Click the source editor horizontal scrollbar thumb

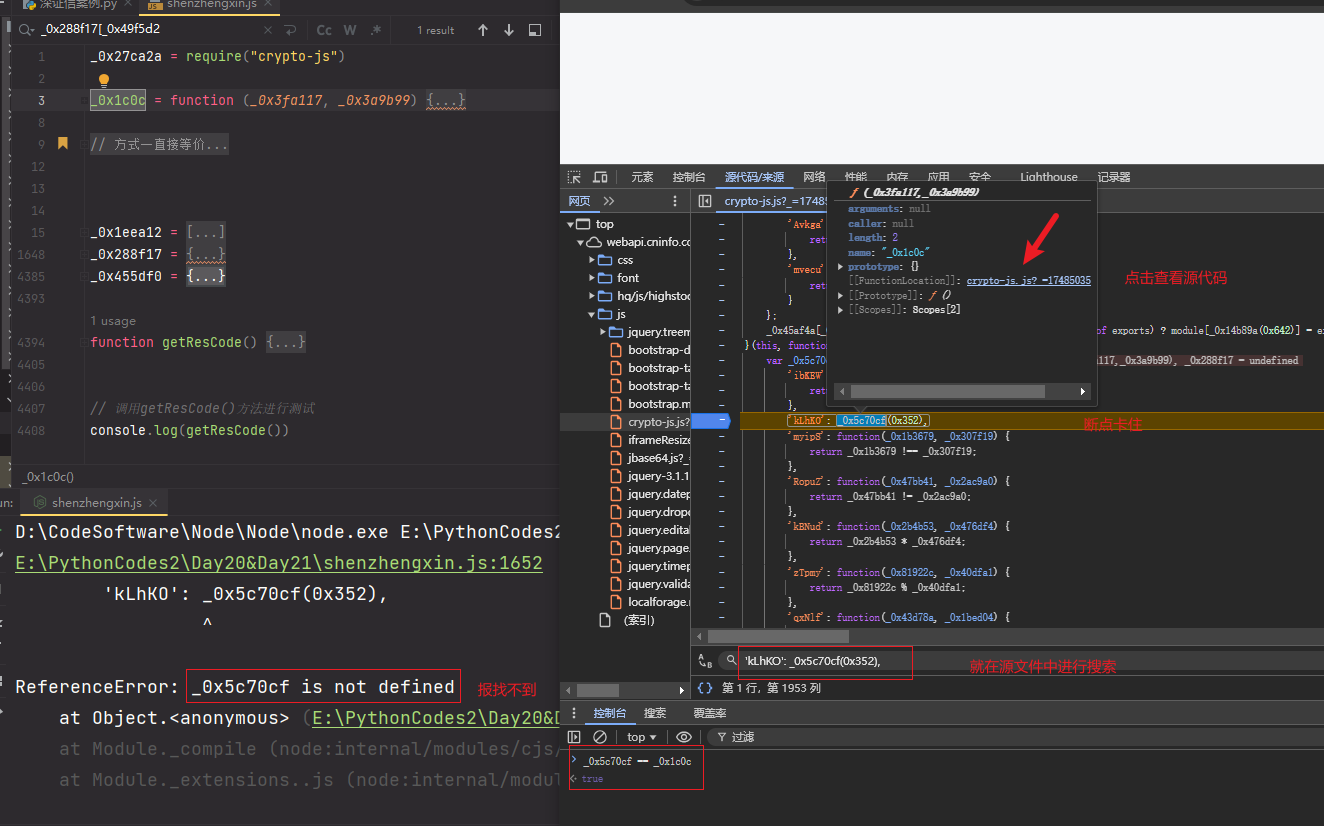(779, 636)
